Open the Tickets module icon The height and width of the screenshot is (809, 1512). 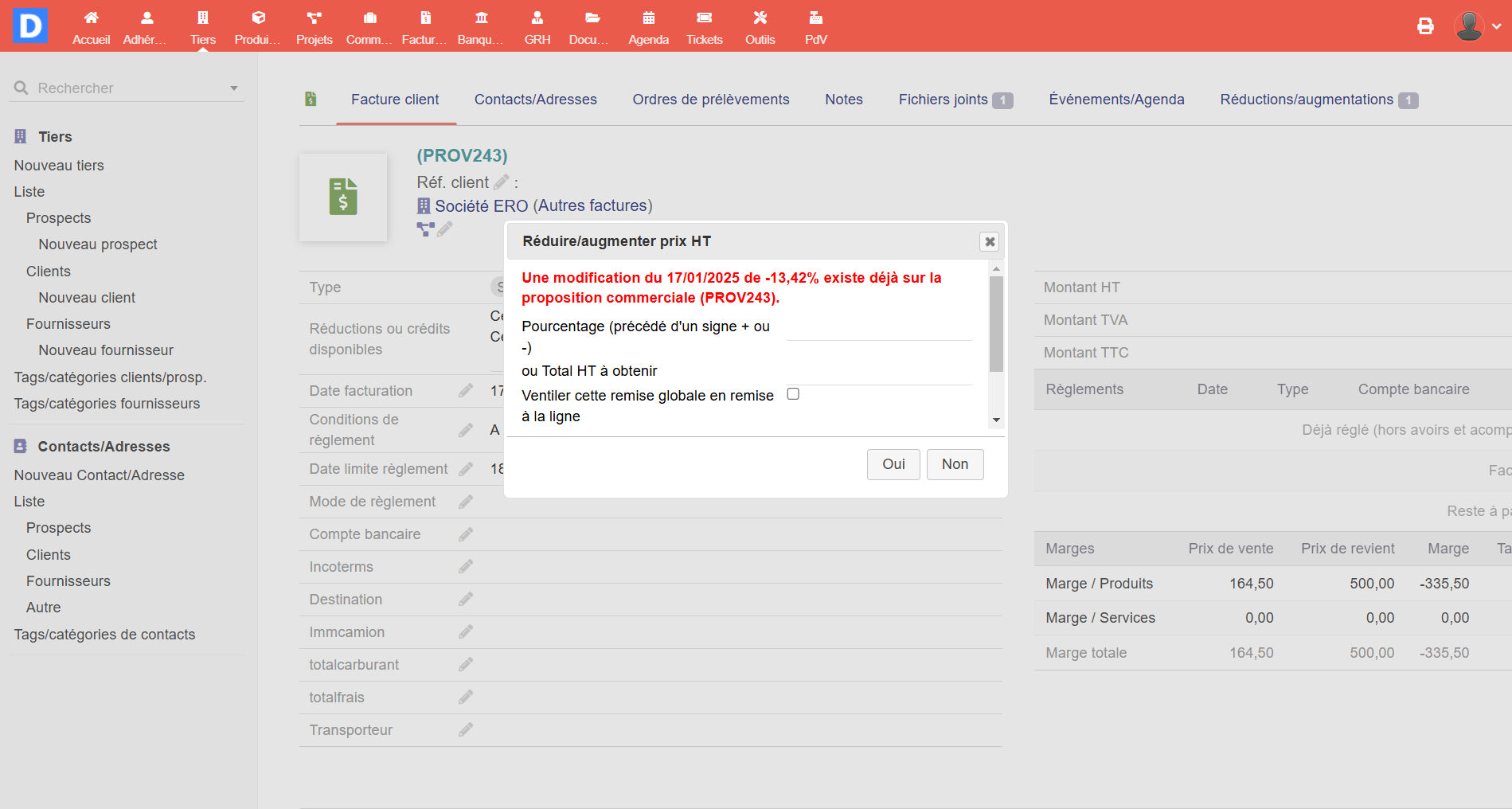(704, 18)
